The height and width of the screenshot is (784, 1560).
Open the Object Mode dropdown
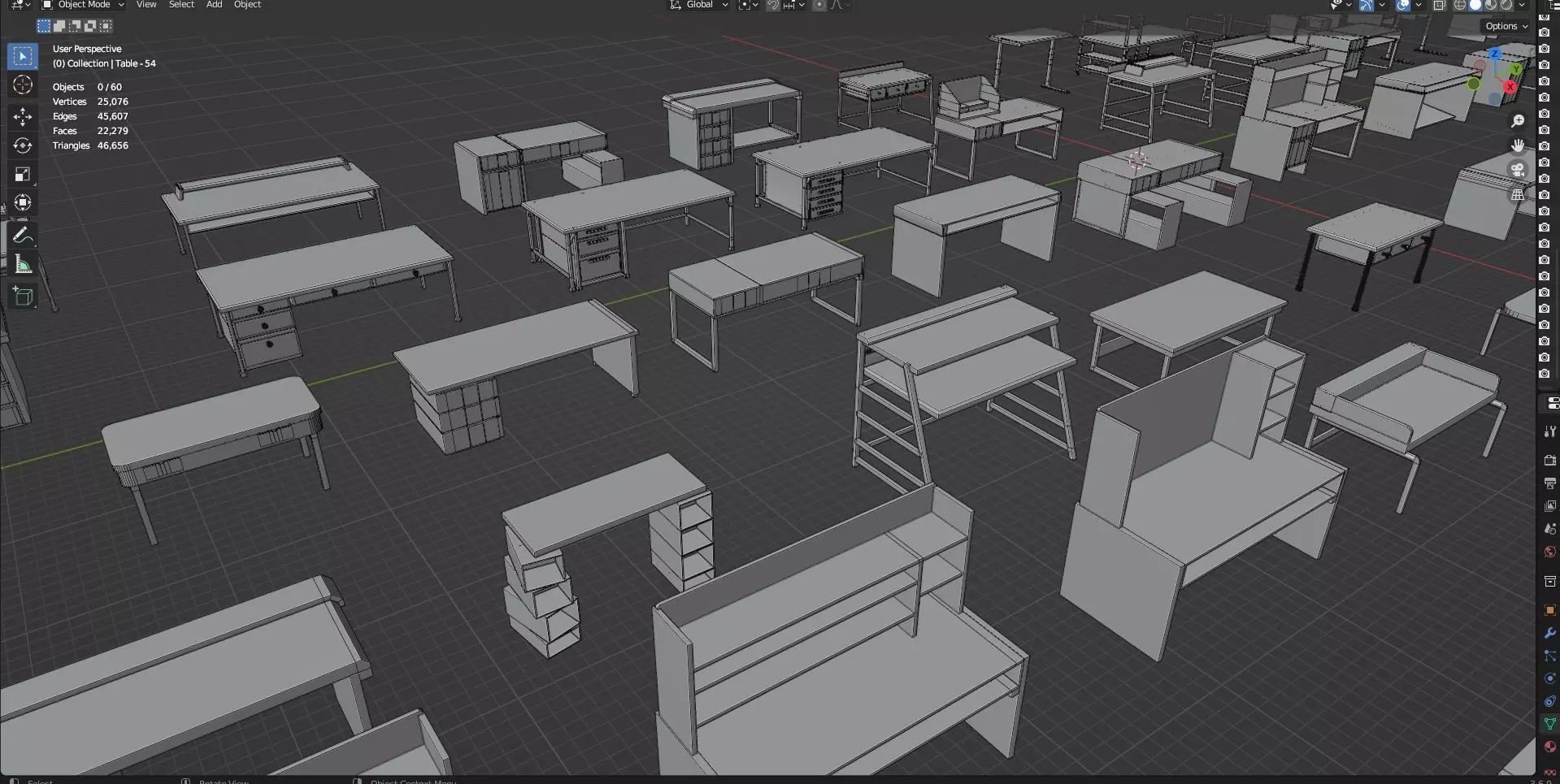pos(83,5)
